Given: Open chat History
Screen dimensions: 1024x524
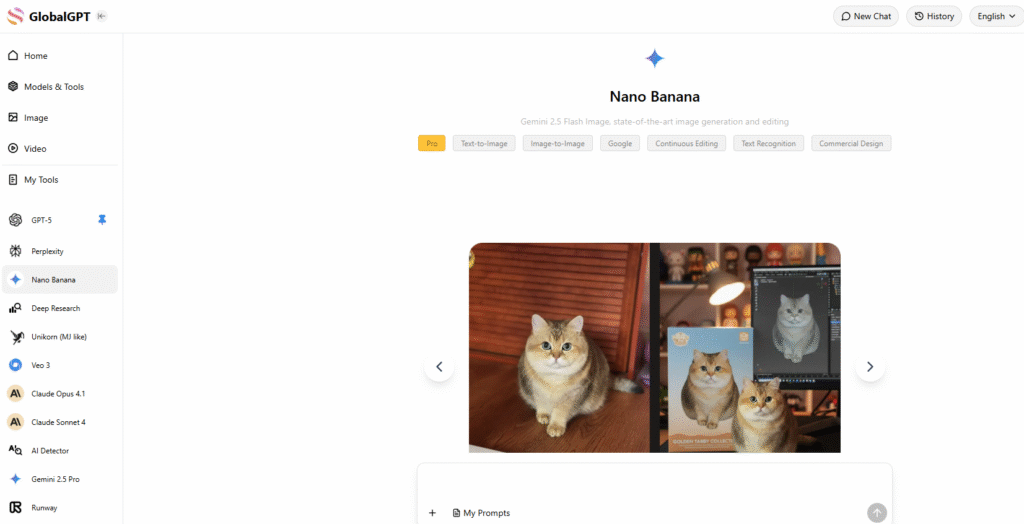Looking at the screenshot, I should click(x=934, y=16).
